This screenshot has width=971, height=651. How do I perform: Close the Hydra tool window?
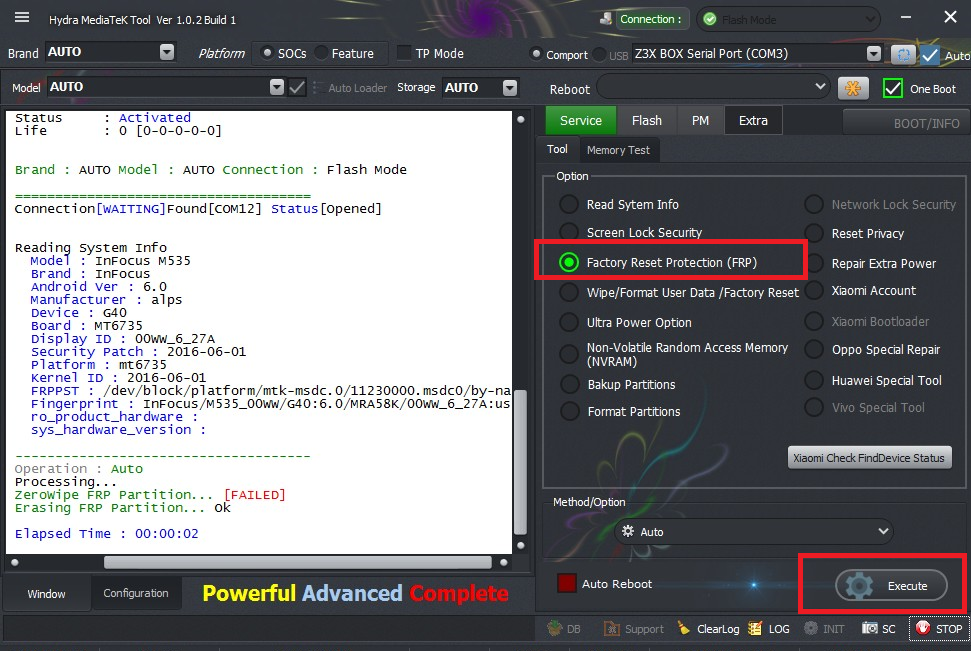pyautogui.click(x=951, y=17)
